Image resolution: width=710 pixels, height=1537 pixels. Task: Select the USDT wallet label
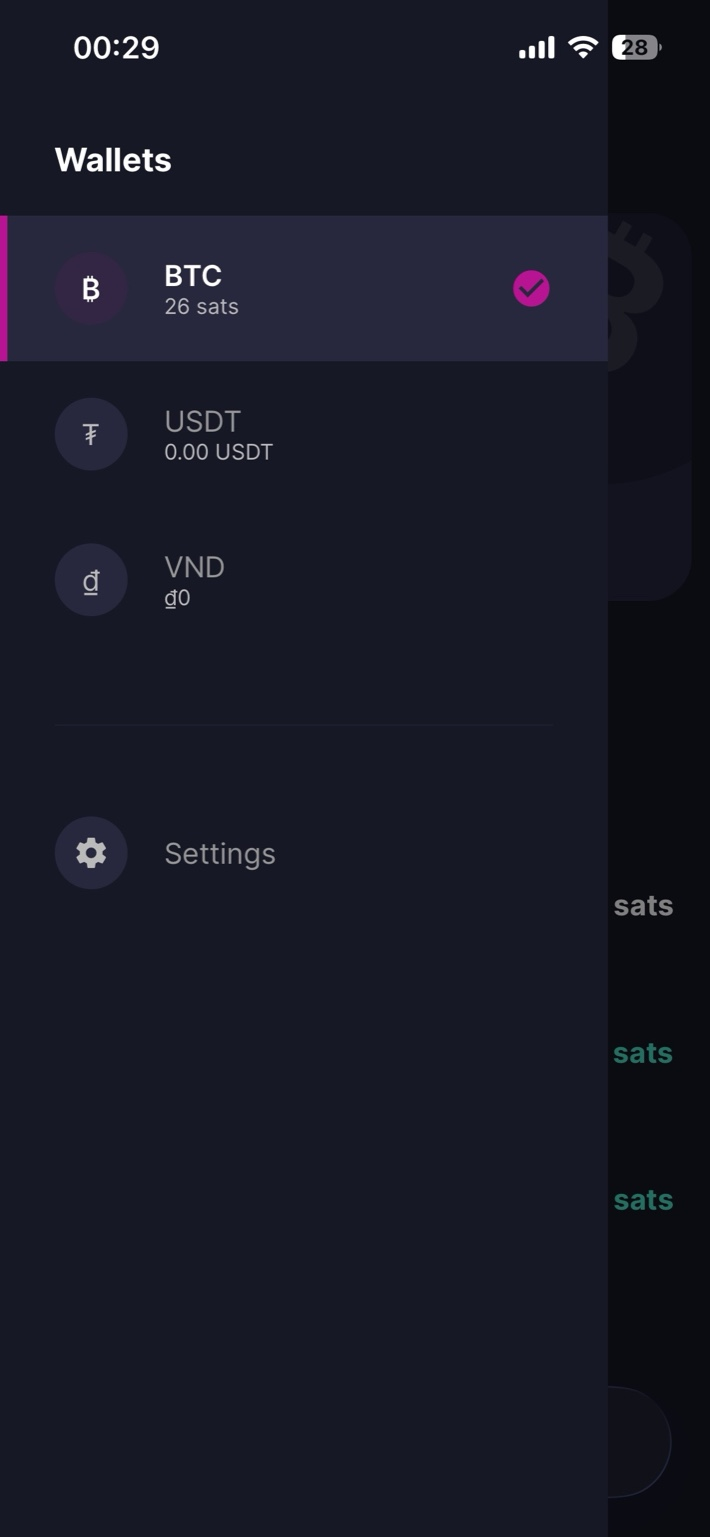(x=202, y=421)
